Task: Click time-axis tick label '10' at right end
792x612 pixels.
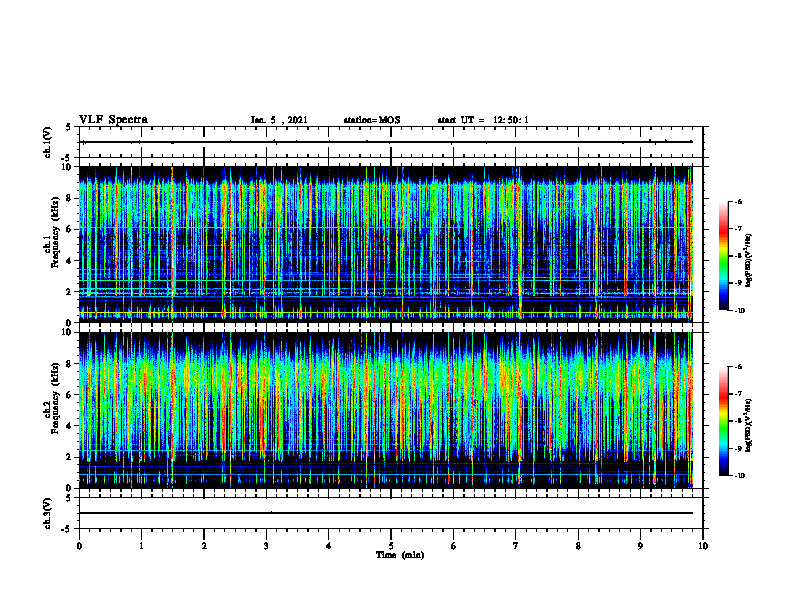Action: click(703, 546)
